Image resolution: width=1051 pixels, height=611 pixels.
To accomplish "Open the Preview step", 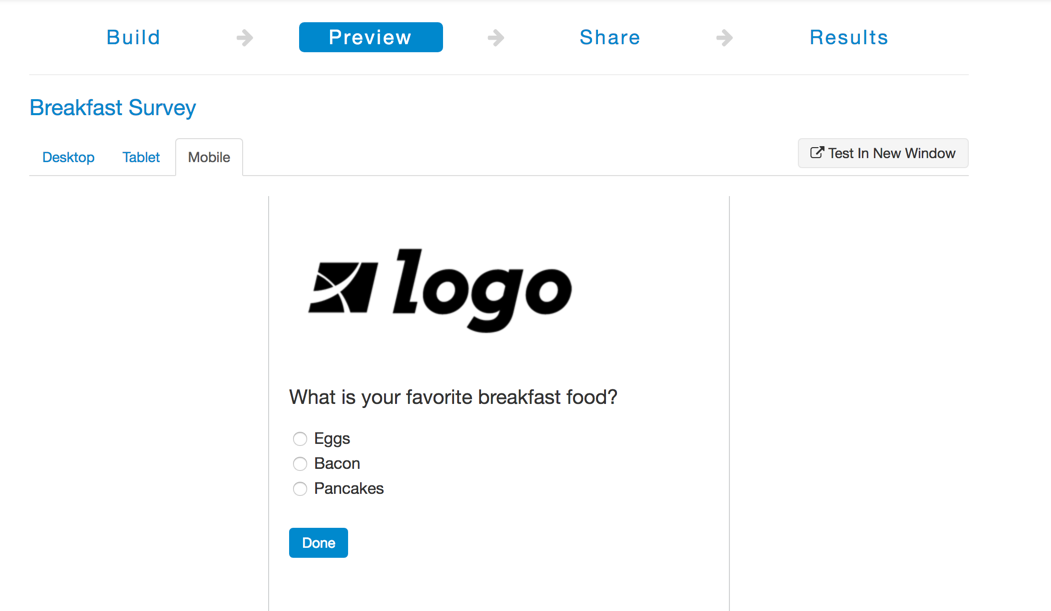I will tap(371, 37).
